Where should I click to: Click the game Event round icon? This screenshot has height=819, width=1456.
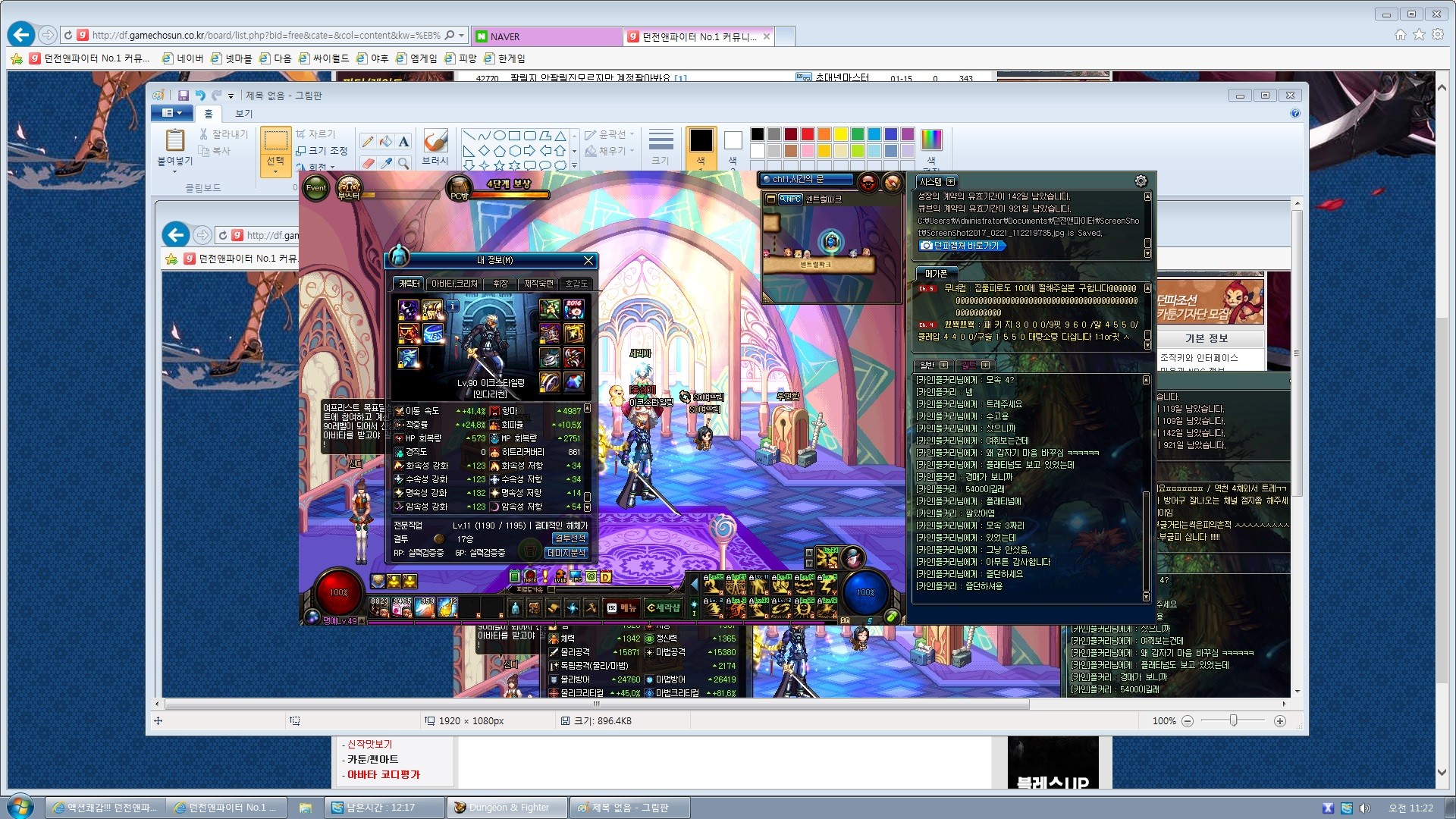pos(316,187)
